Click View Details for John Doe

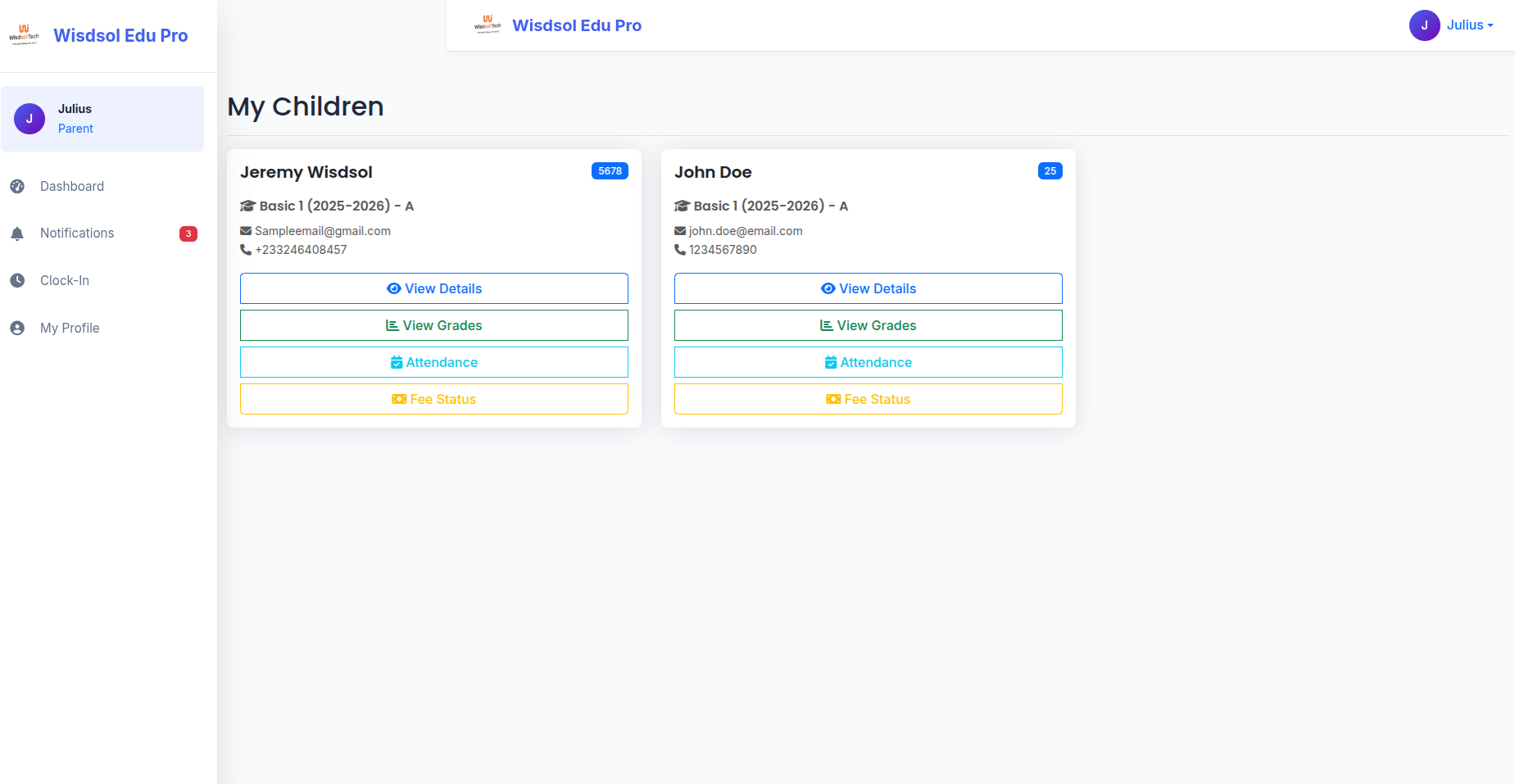(x=868, y=288)
